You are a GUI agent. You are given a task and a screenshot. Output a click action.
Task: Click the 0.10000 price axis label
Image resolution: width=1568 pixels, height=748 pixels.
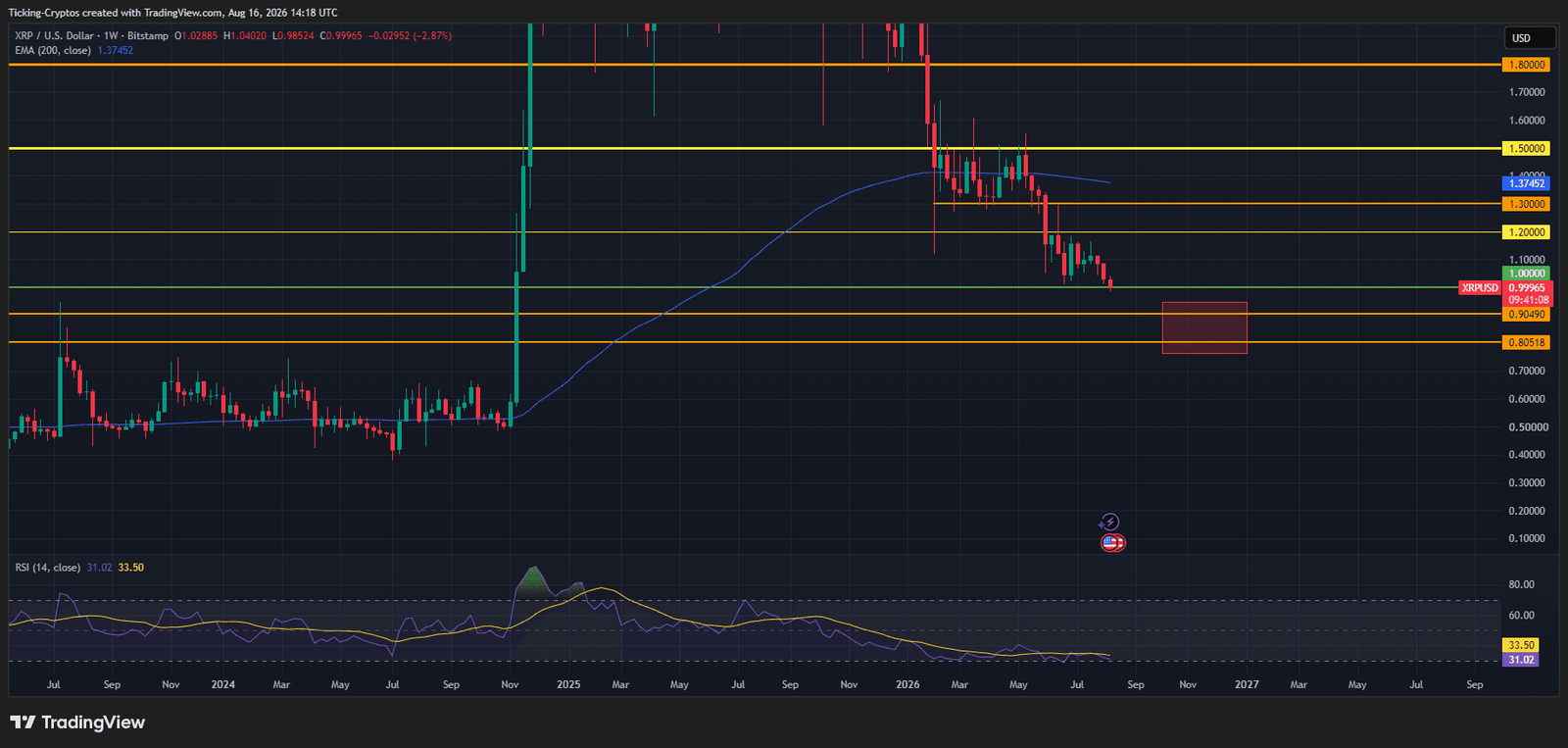[1527, 538]
